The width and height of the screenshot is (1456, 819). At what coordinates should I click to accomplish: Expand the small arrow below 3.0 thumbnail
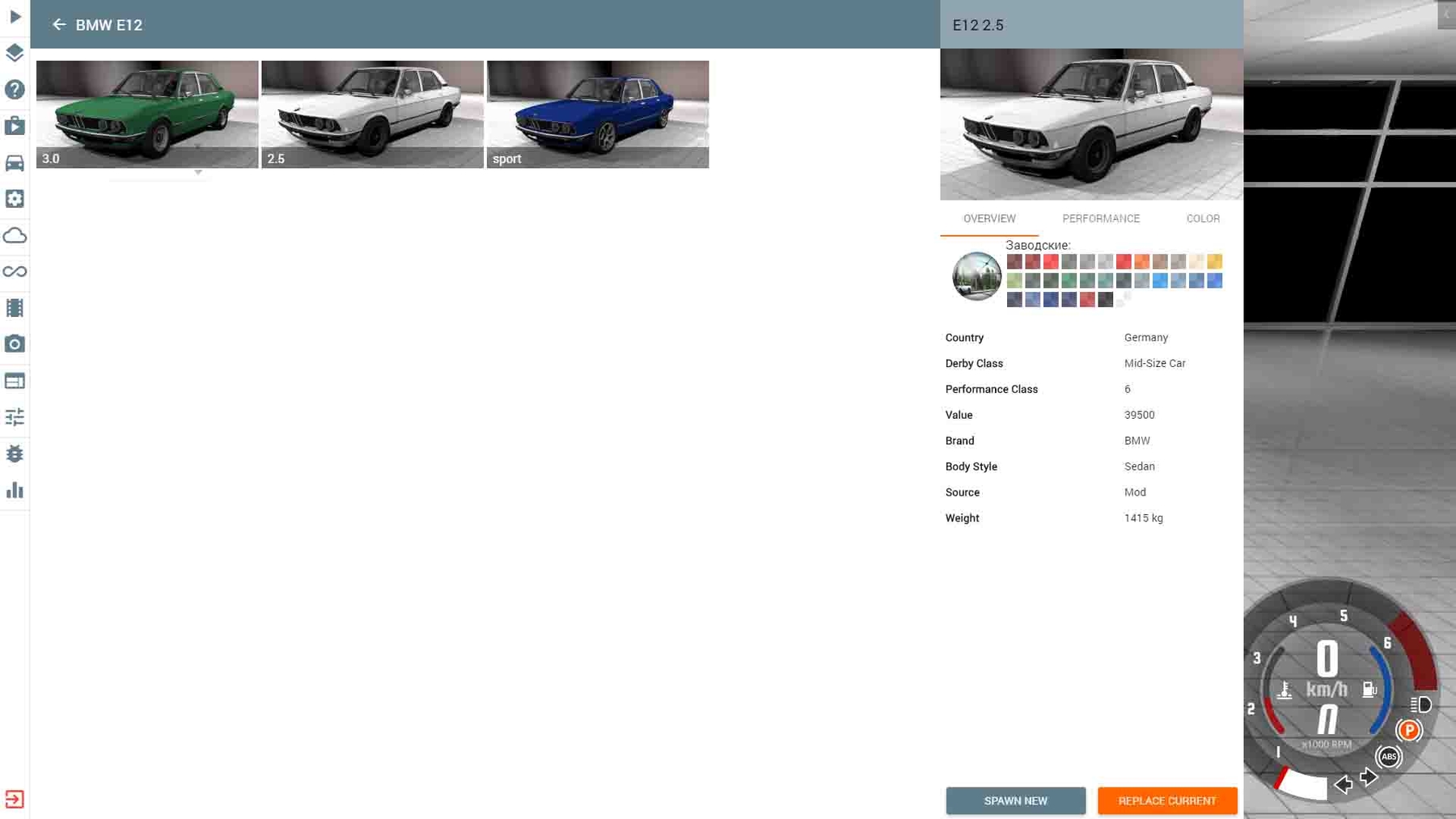198,172
